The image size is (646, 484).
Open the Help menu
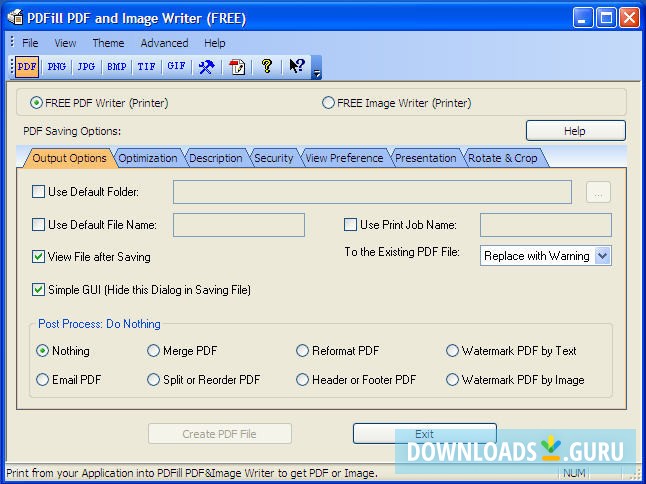[x=215, y=43]
